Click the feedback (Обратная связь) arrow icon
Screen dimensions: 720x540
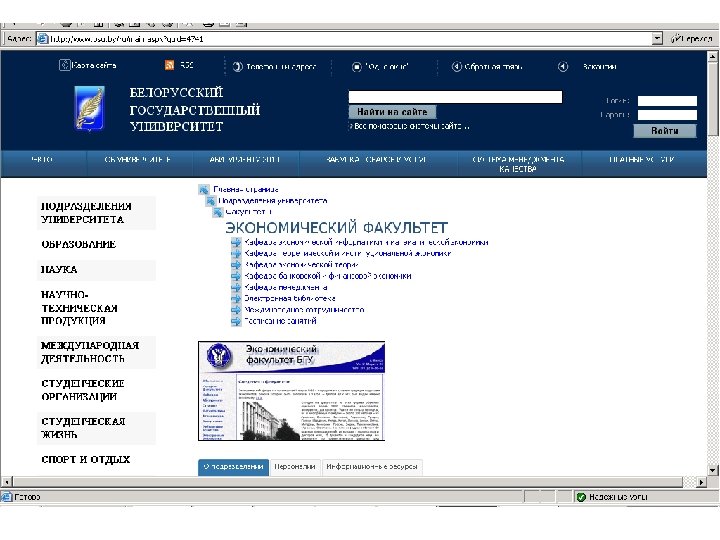tap(456, 67)
